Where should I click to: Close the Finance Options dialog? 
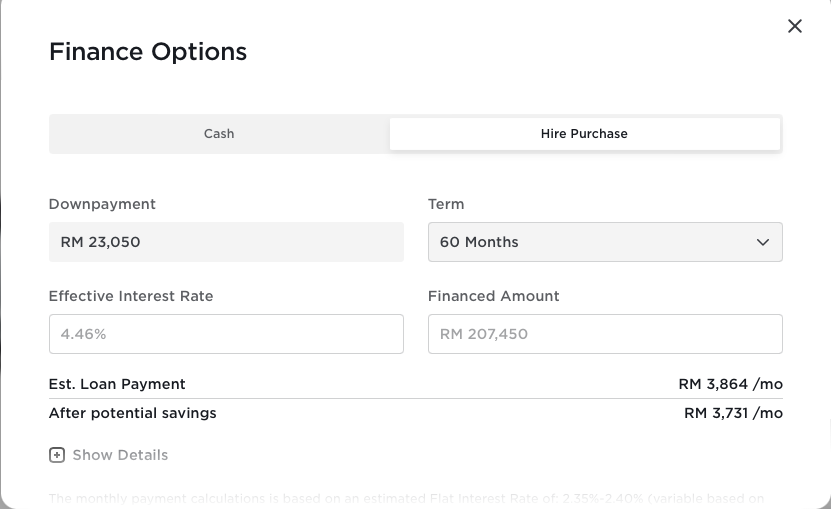point(795,26)
